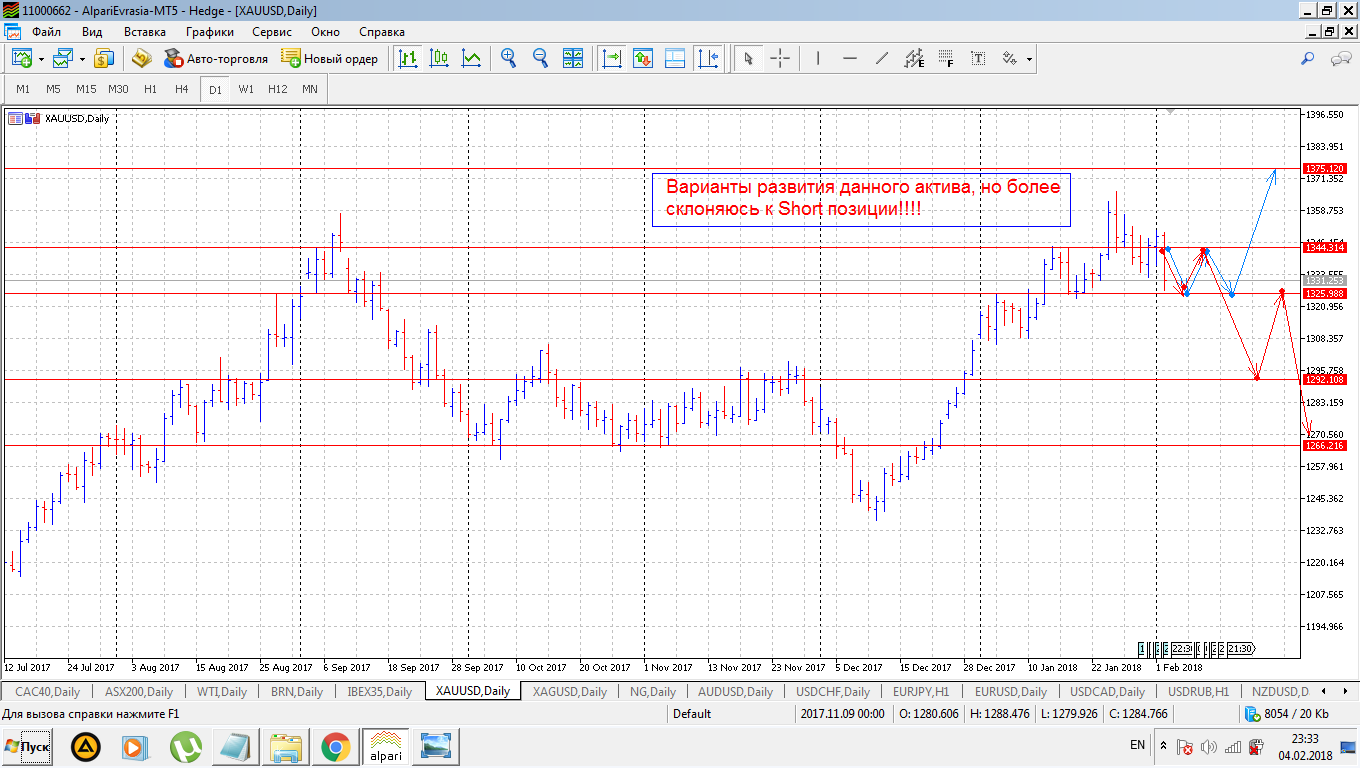Toggle chart auto scroll

(611, 59)
